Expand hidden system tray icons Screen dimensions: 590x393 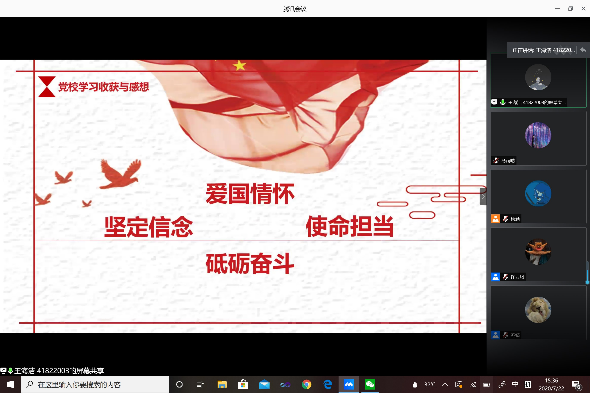coord(445,384)
